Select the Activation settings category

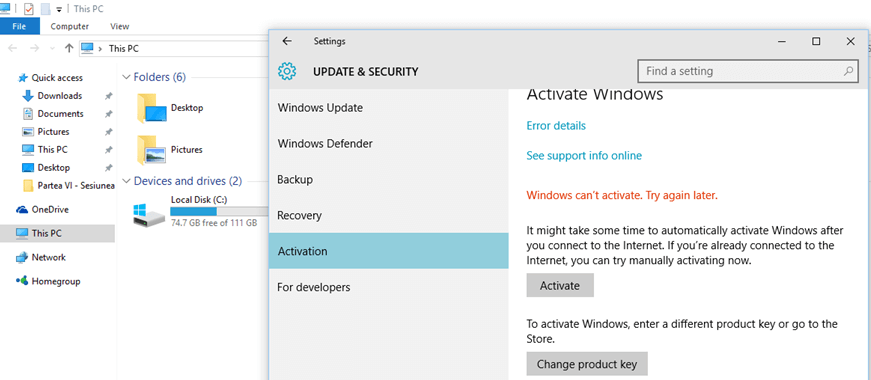point(388,251)
